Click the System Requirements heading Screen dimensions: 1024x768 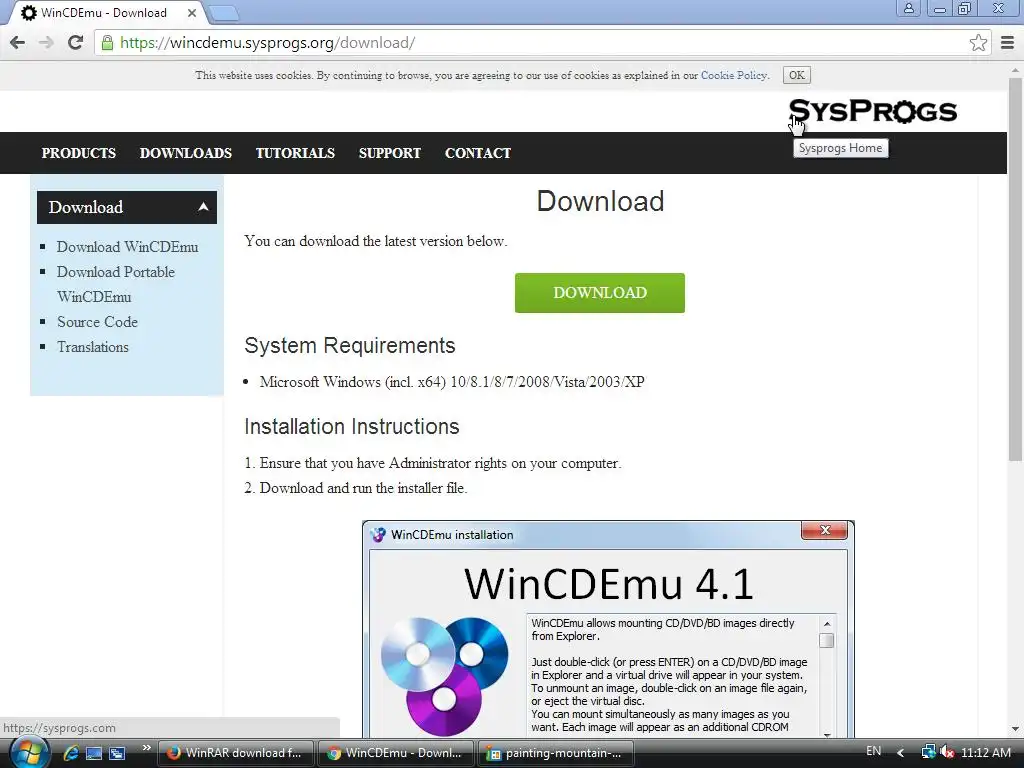(349, 345)
